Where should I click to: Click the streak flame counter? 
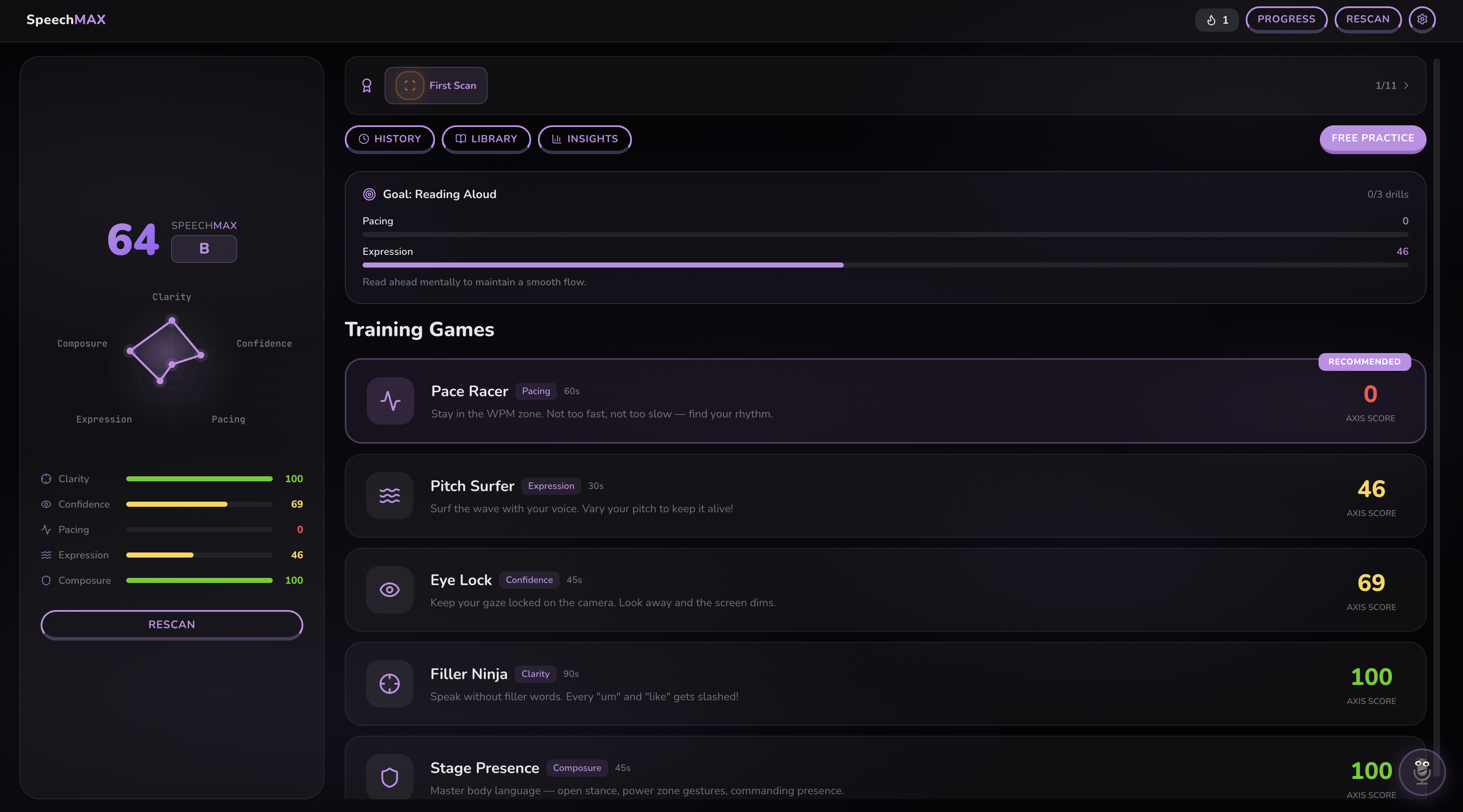(1216, 20)
